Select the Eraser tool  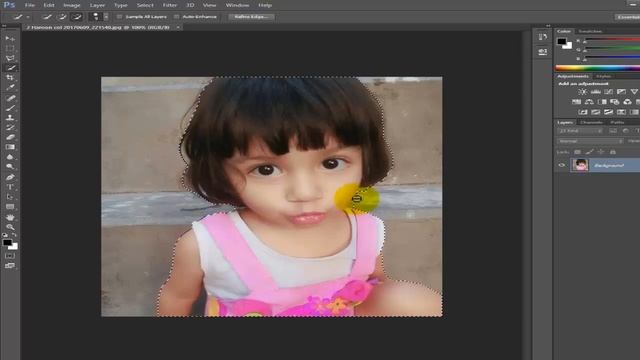tap(10, 137)
